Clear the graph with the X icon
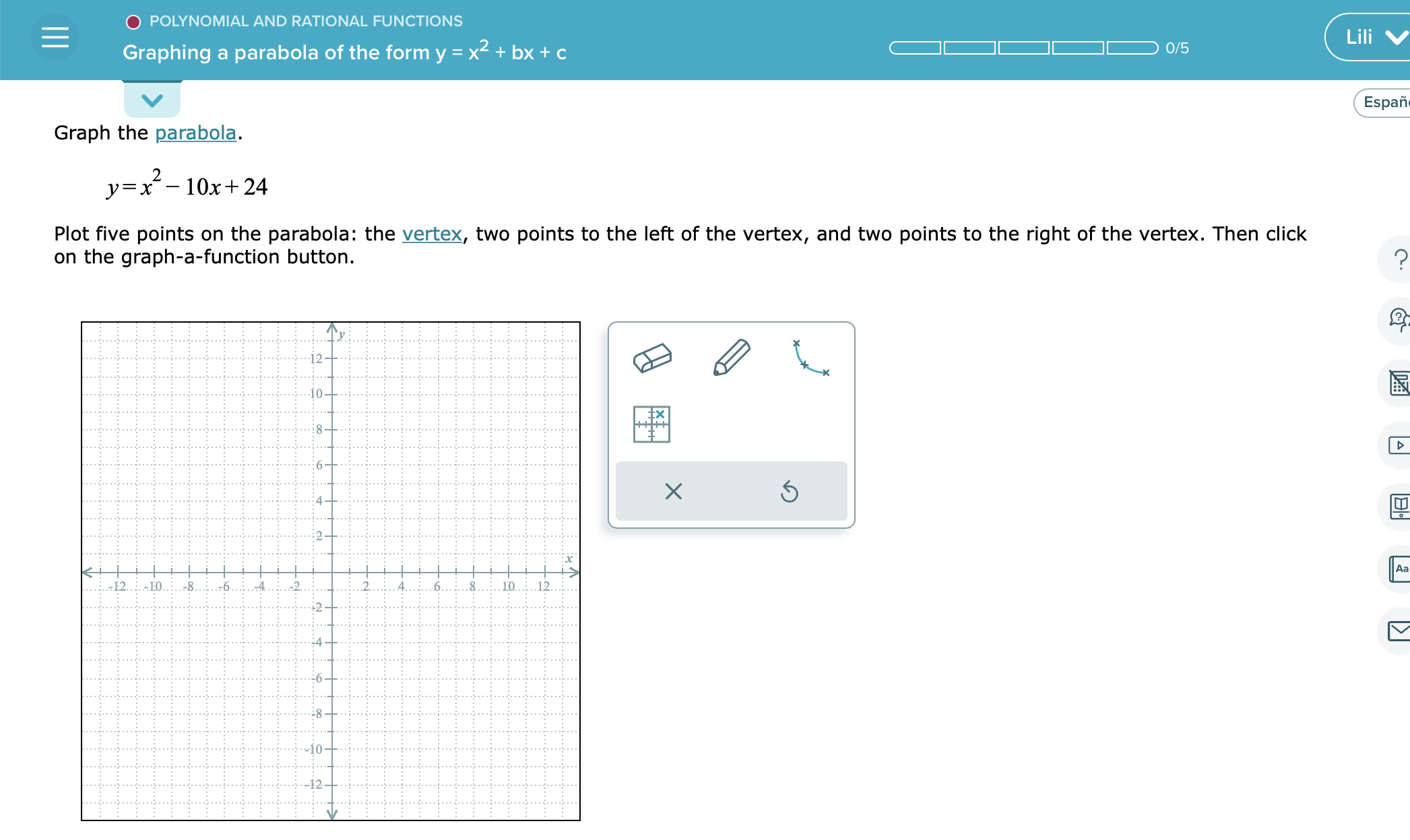1410x840 pixels. 674,492
